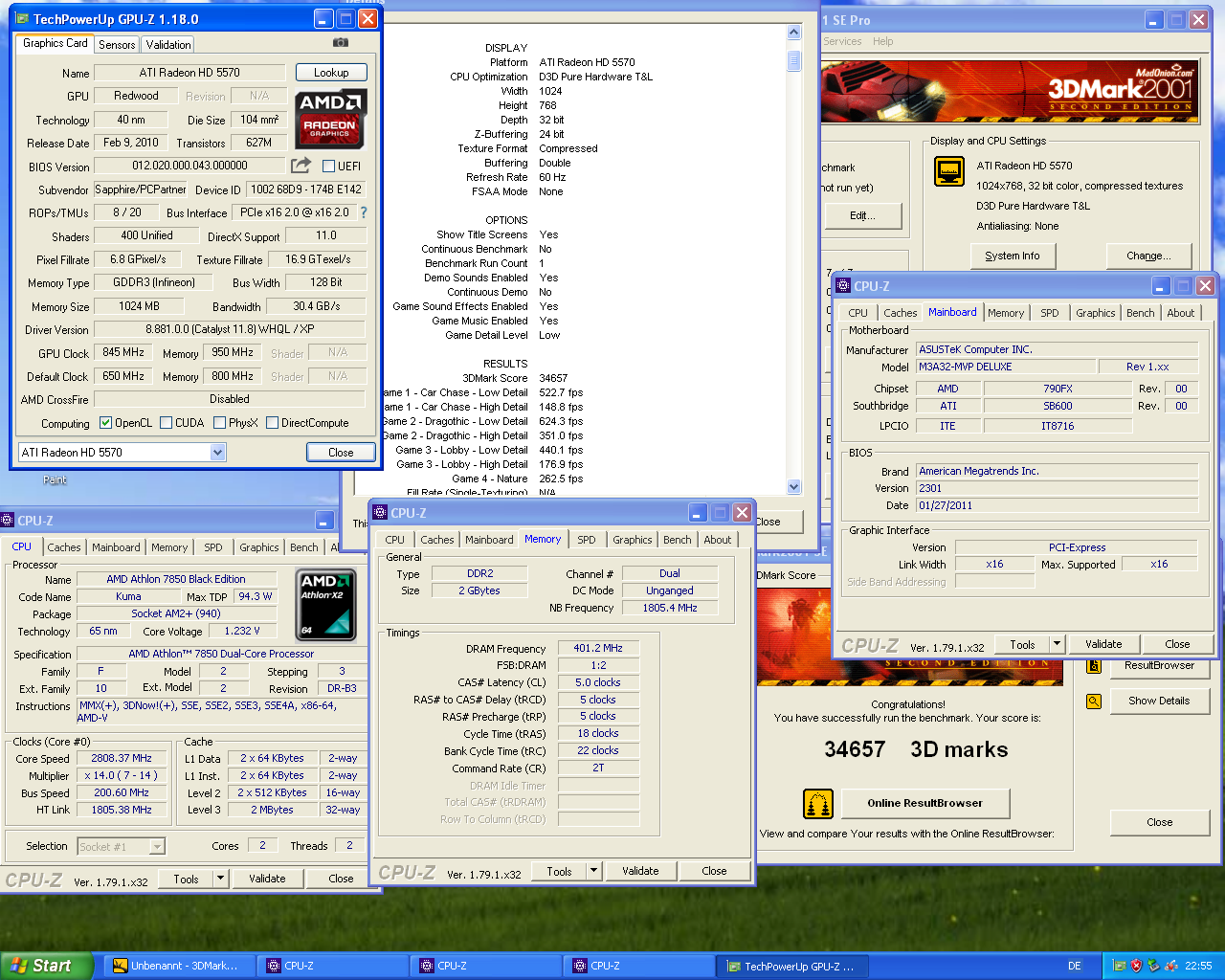Image resolution: width=1225 pixels, height=980 pixels.
Task: Toggle the PhysX checkbox
Action: tap(220, 423)
